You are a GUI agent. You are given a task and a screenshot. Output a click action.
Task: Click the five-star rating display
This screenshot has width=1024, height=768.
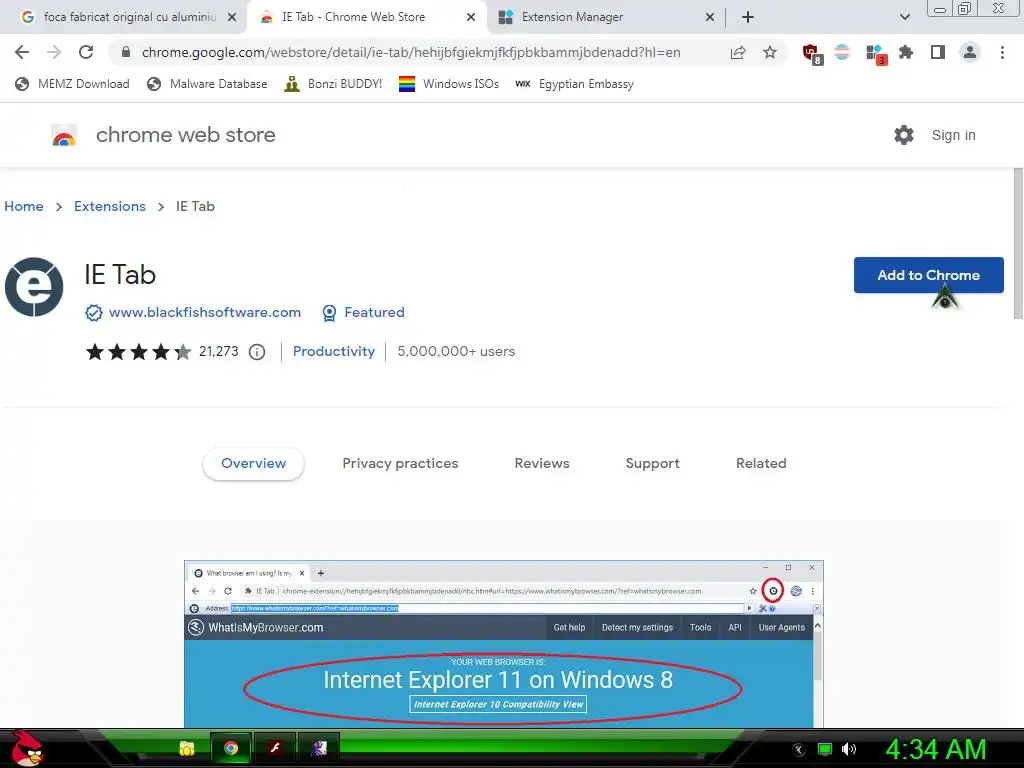tap(138, 352)
